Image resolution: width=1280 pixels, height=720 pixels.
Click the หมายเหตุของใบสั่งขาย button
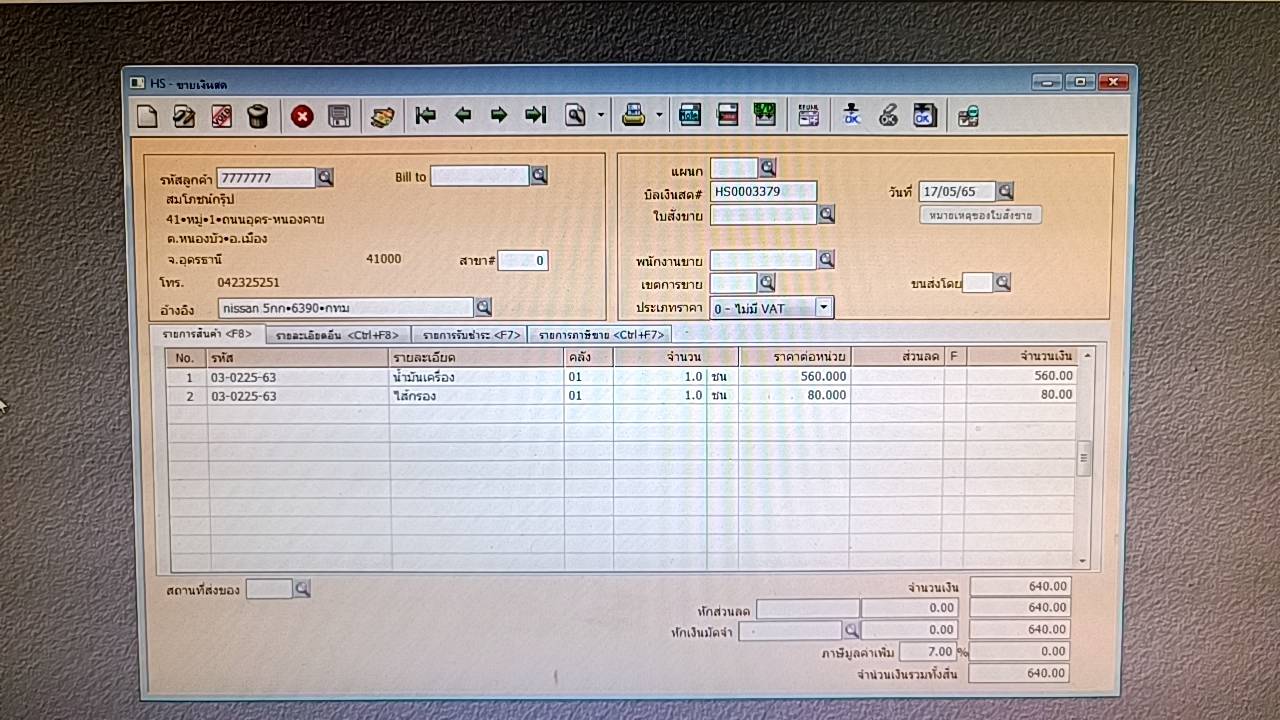tap(980, 215)
